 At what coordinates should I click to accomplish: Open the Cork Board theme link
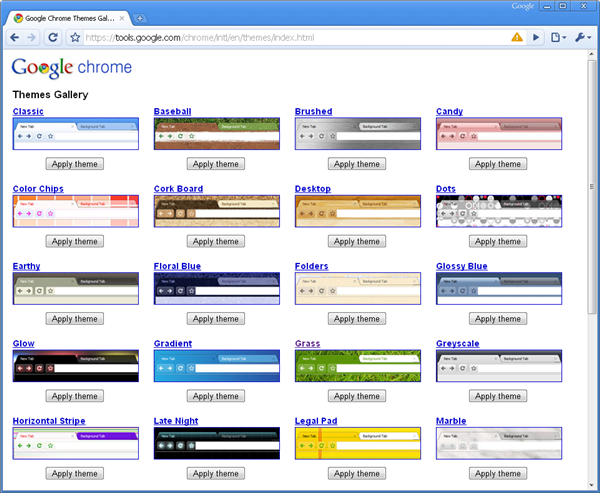178,189
